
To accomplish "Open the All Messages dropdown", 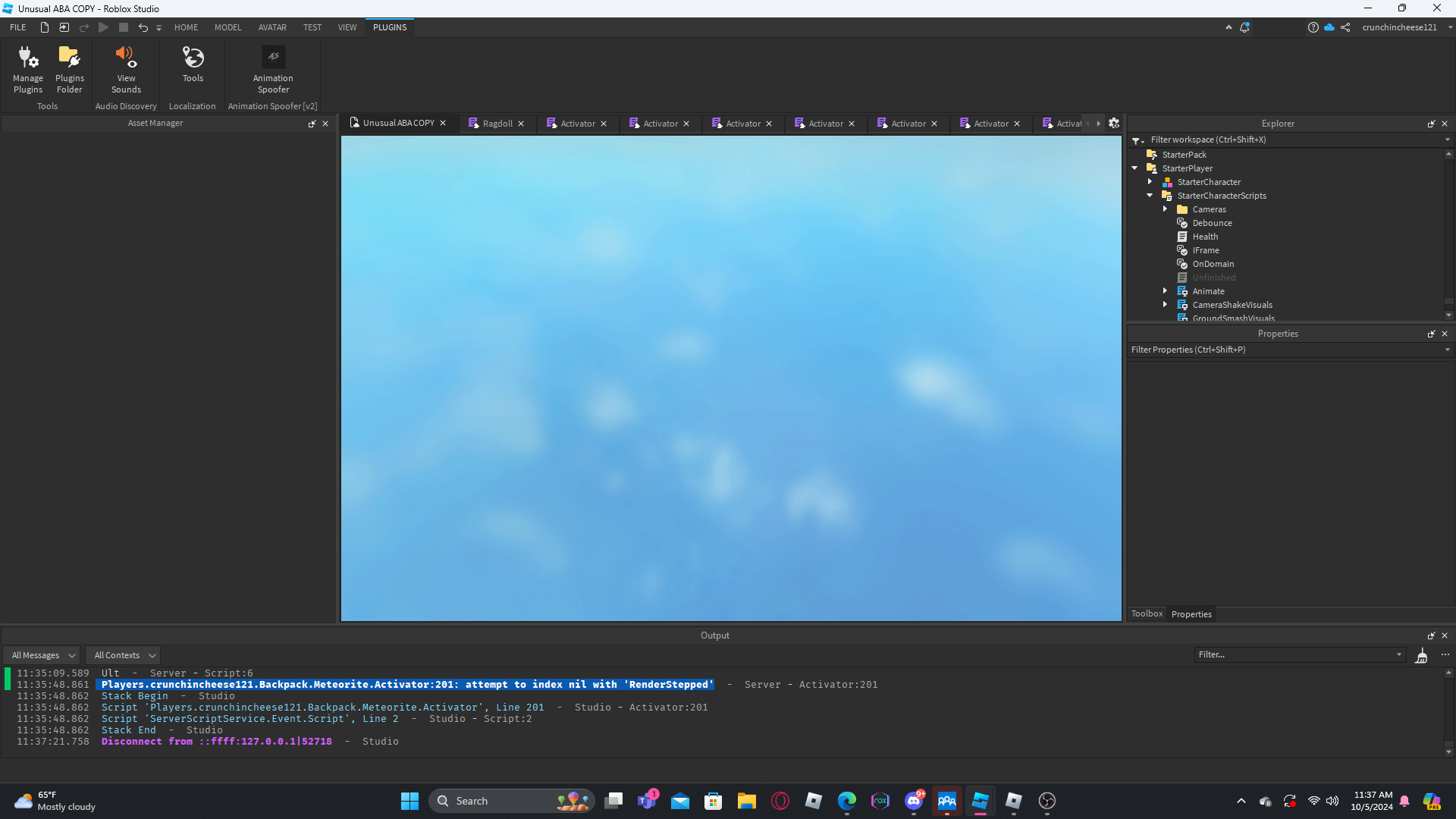I will 43,655.
